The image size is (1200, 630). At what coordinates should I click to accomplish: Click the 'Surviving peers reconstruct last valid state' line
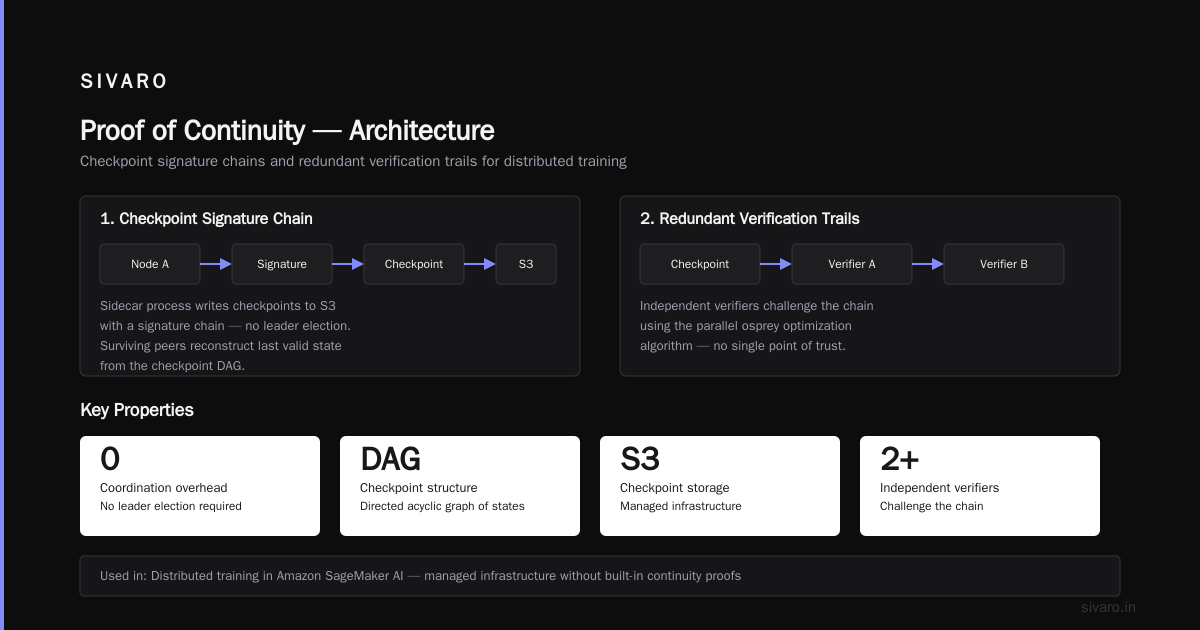point(221,346)
